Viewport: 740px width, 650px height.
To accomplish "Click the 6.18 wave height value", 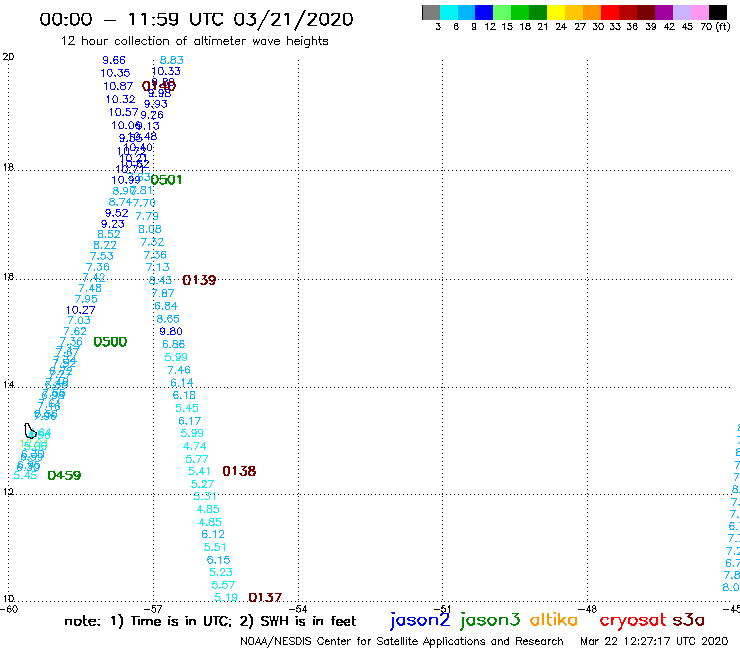I will click(x=184, y=395).
